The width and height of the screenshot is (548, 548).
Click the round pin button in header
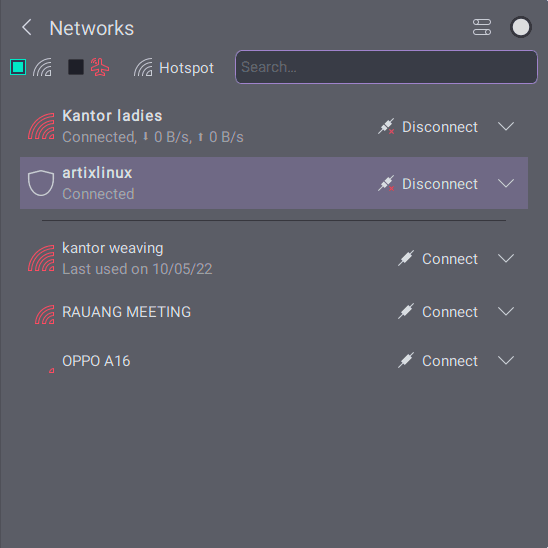coord(521,27)
